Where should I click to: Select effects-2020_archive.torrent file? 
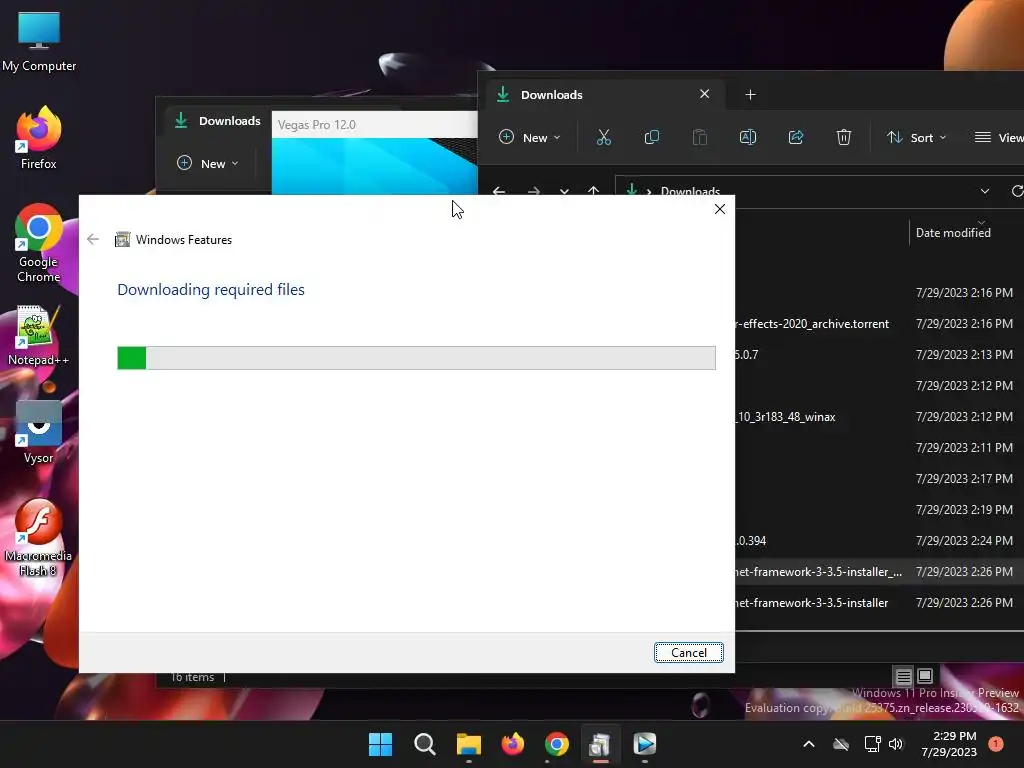[x=812, y=324]
